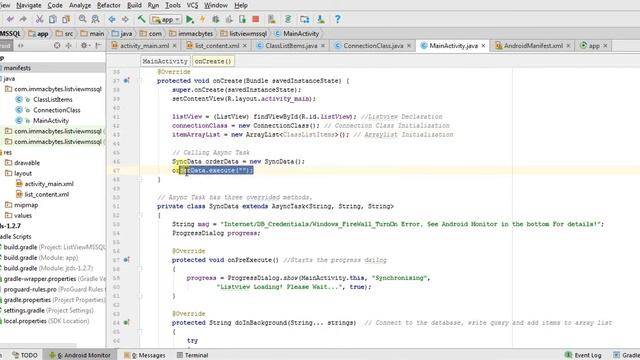Click override gutter marker beside onCreate
The width and height of the screenshot is (640, 360).
coord(127,80)
